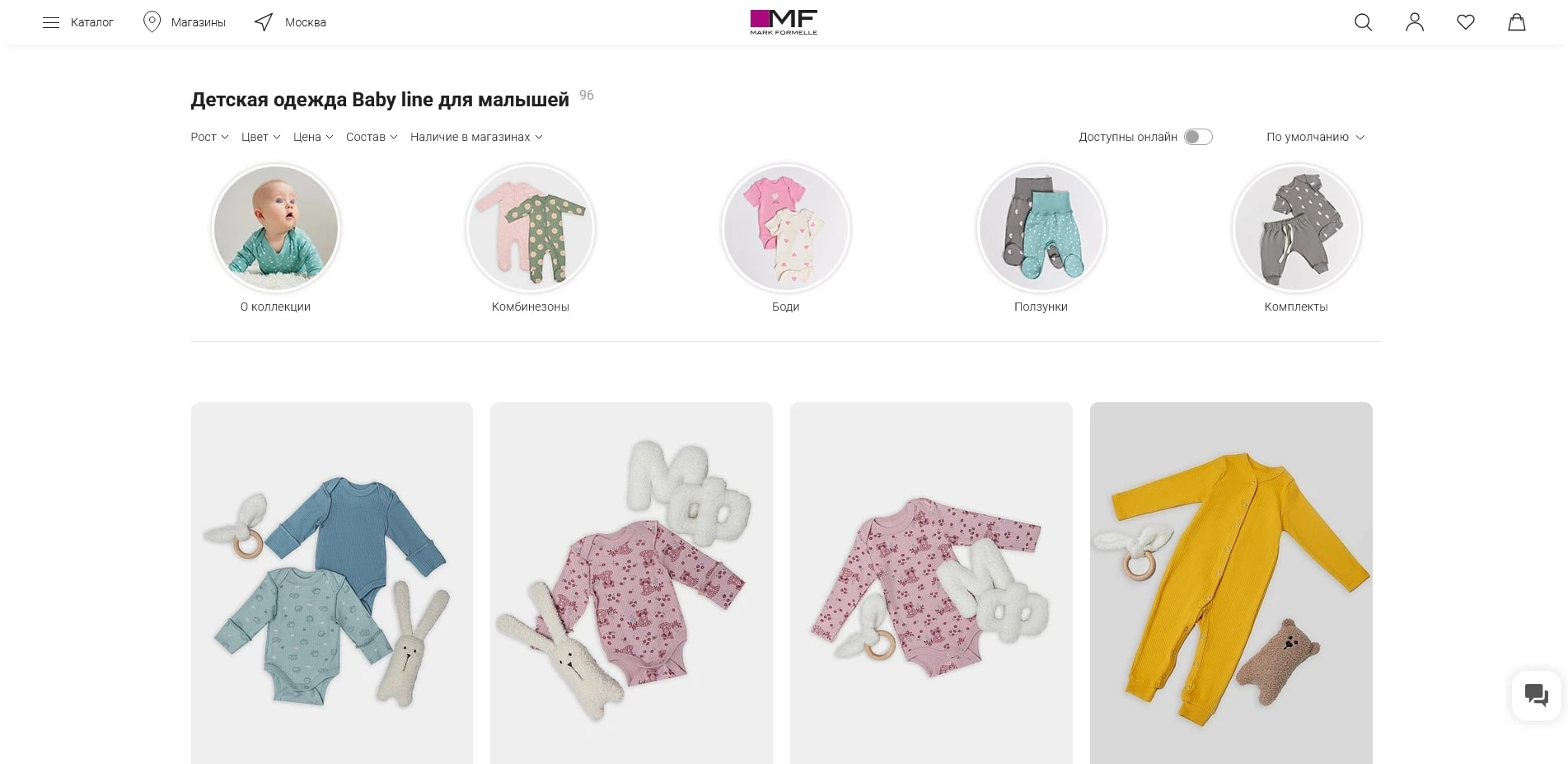Click the Mark Formelle MF logo
Viewport: 1568px width, 764px height.
784,22
